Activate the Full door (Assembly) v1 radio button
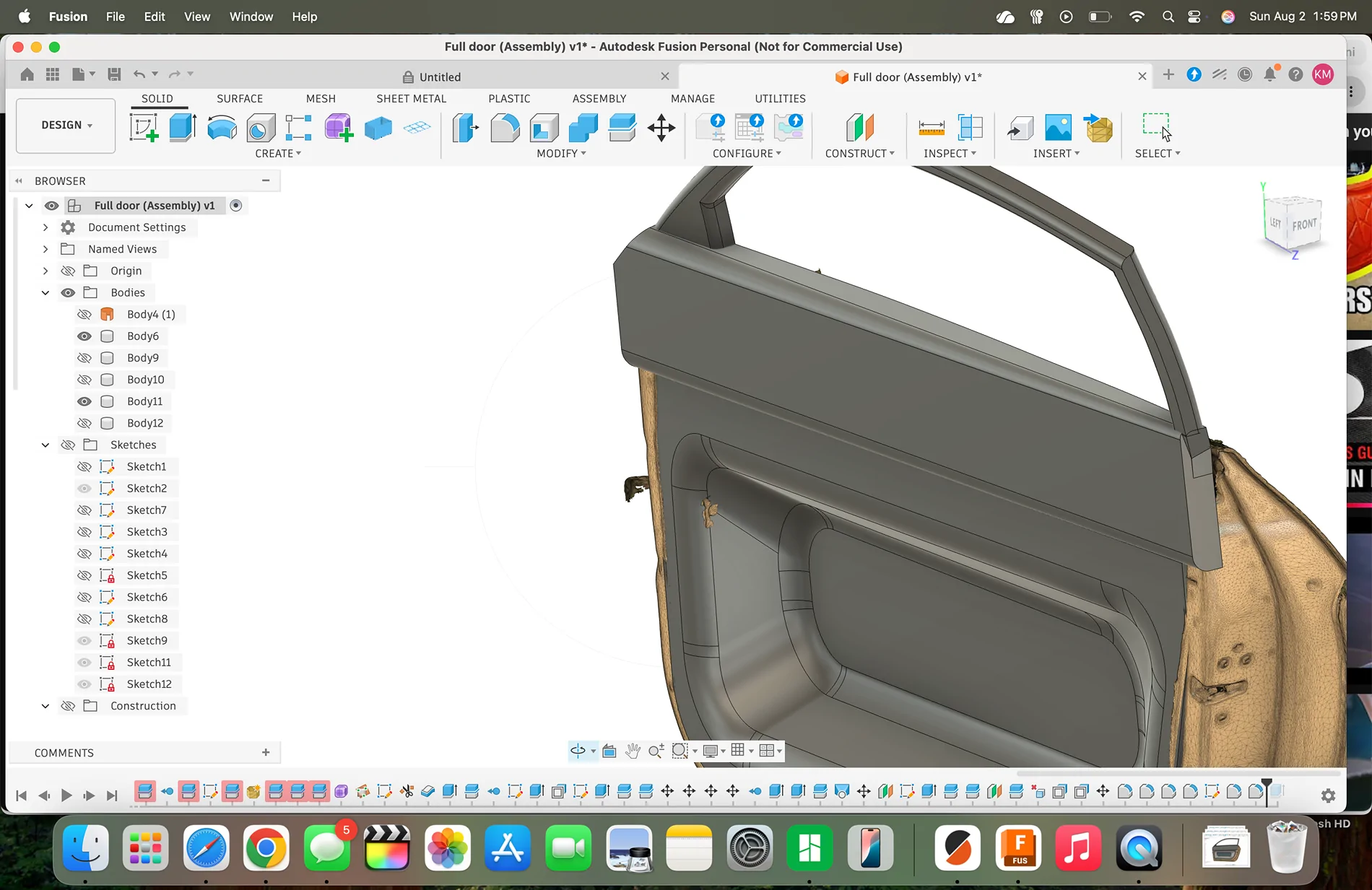 [235, 206]
